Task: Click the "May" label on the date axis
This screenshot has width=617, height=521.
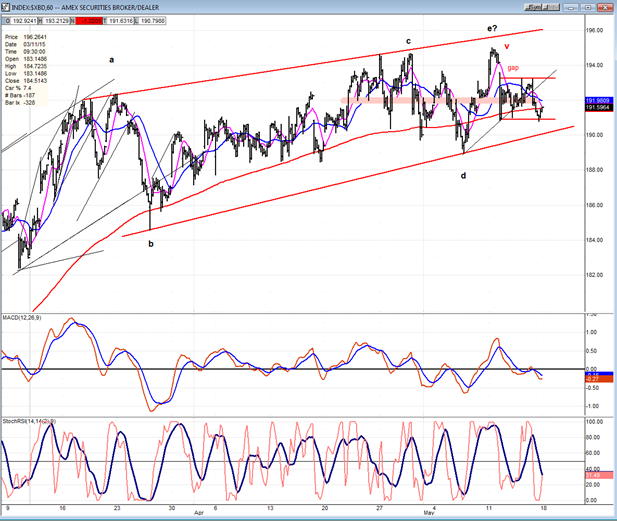Action: (430, 510)
